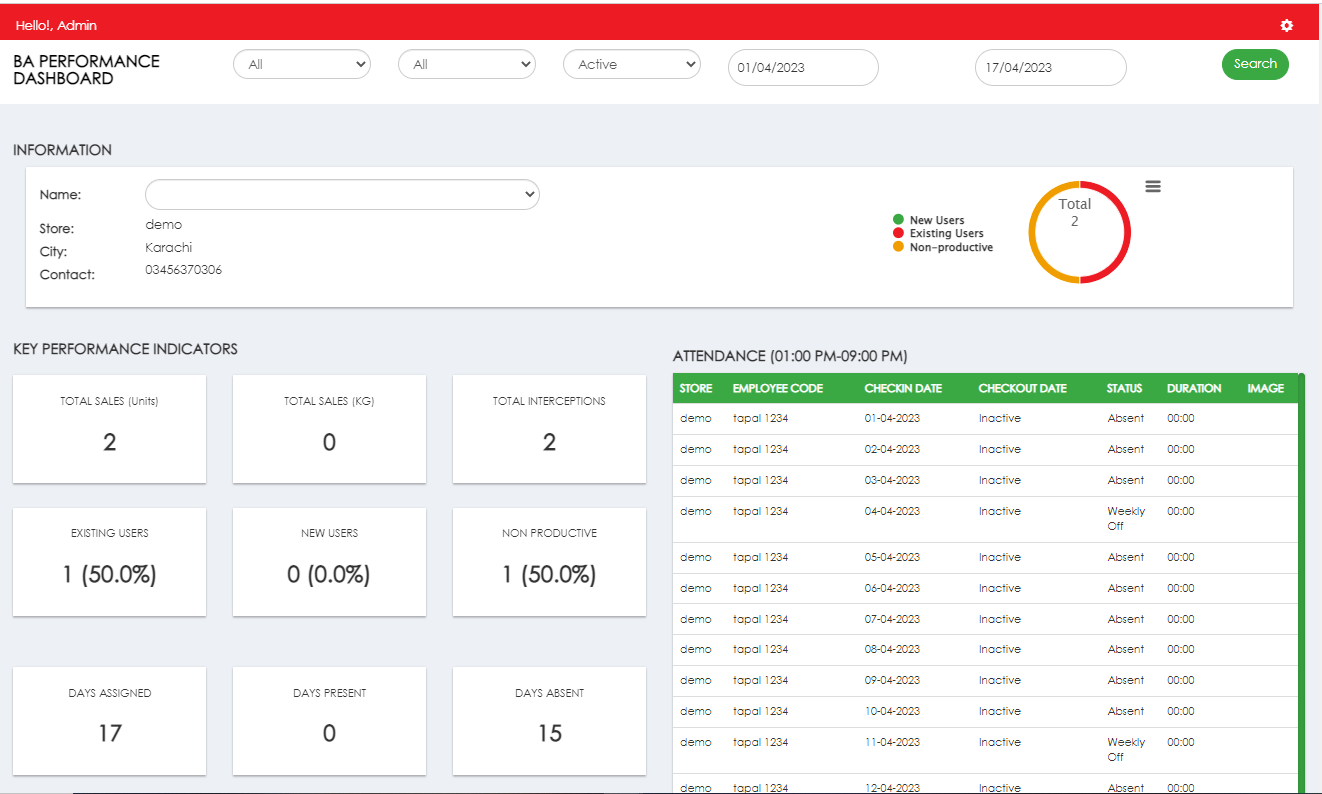Click the CHECKOUT DATE column header
1322x794 pixels.
coord(1022,388)
